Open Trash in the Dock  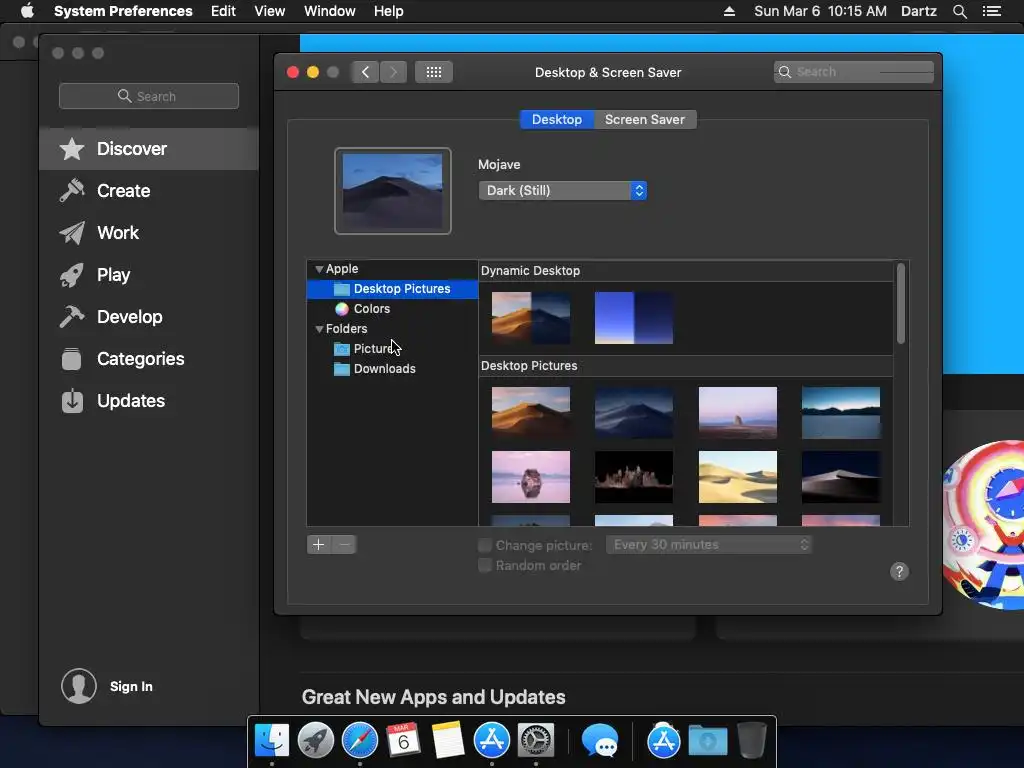752,740
